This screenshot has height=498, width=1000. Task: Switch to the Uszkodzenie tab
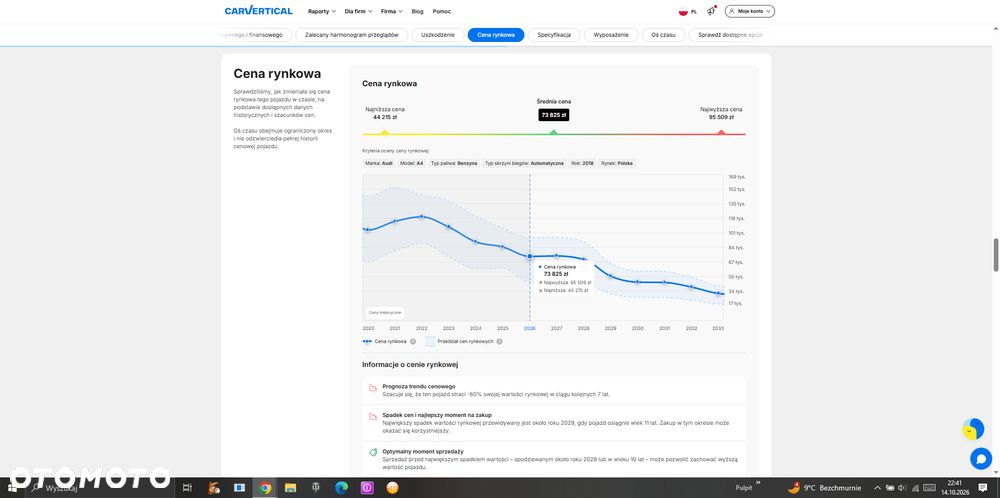(x=438, y=35)
